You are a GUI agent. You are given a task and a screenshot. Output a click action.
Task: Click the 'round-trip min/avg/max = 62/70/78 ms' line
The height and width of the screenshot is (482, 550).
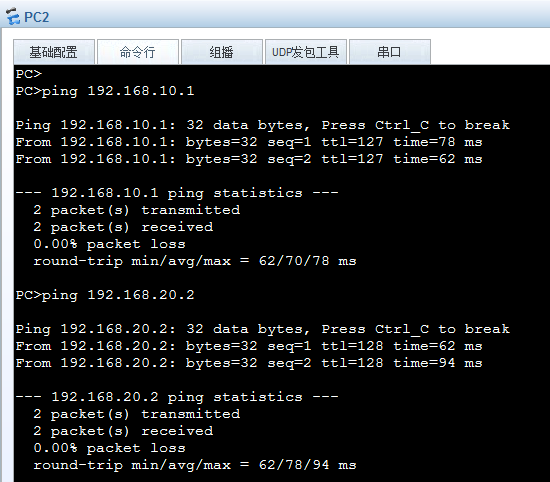[195, 261]
